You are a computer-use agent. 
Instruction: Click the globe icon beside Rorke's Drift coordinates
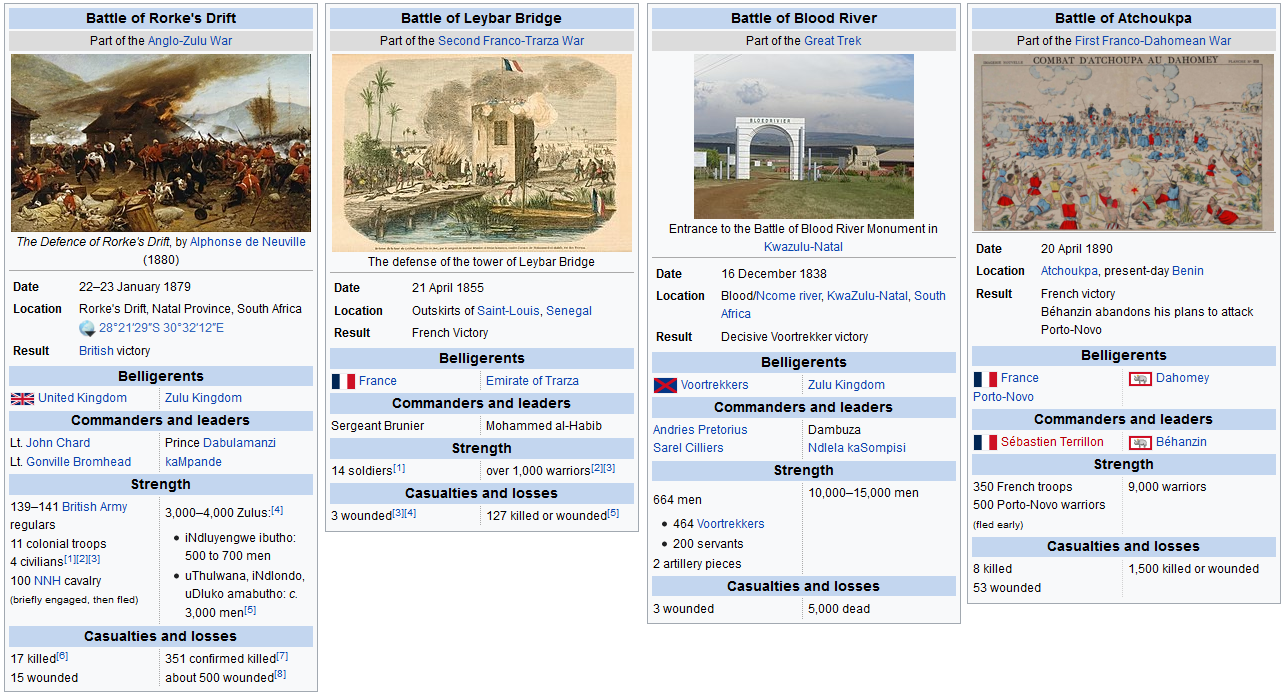88,328
